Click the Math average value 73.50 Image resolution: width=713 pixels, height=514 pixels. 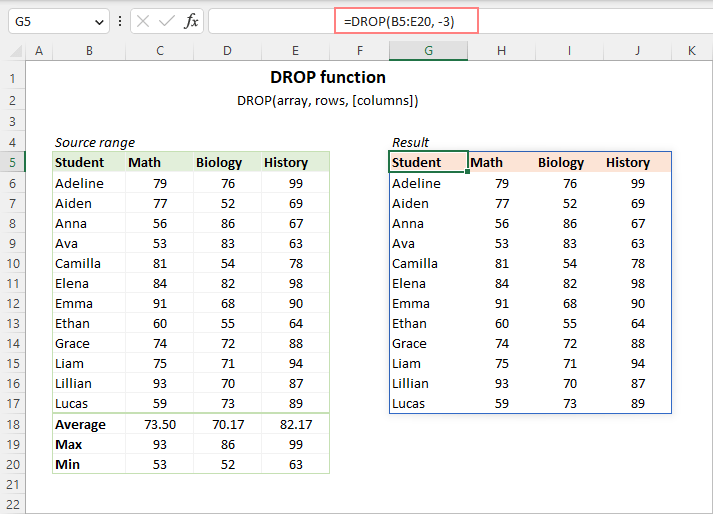tap(160, 424)
